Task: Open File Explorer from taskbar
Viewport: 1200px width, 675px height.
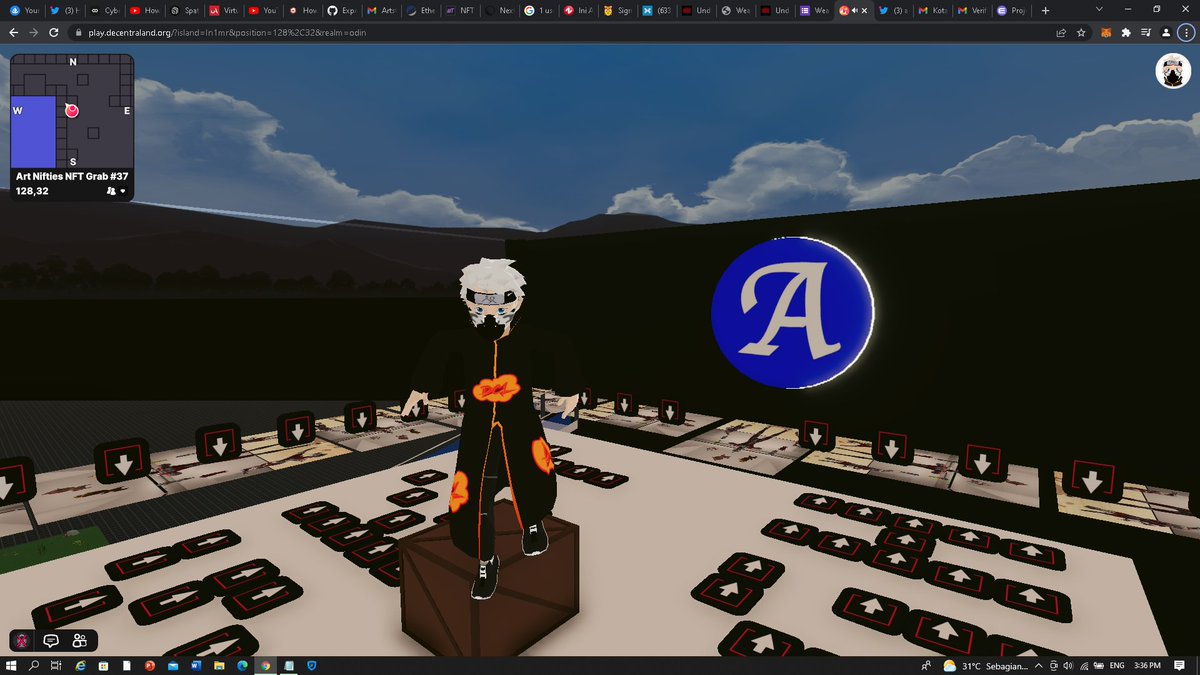Action: click(x=219, y=666)
